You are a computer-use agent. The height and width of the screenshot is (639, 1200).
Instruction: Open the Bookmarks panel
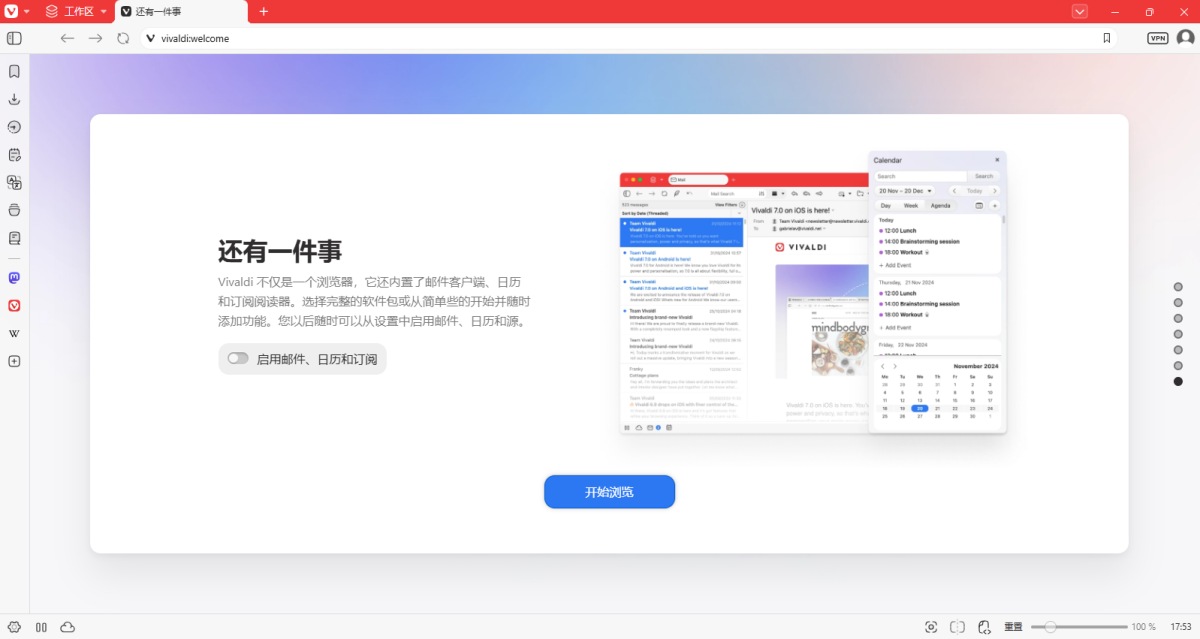(14, 71)
